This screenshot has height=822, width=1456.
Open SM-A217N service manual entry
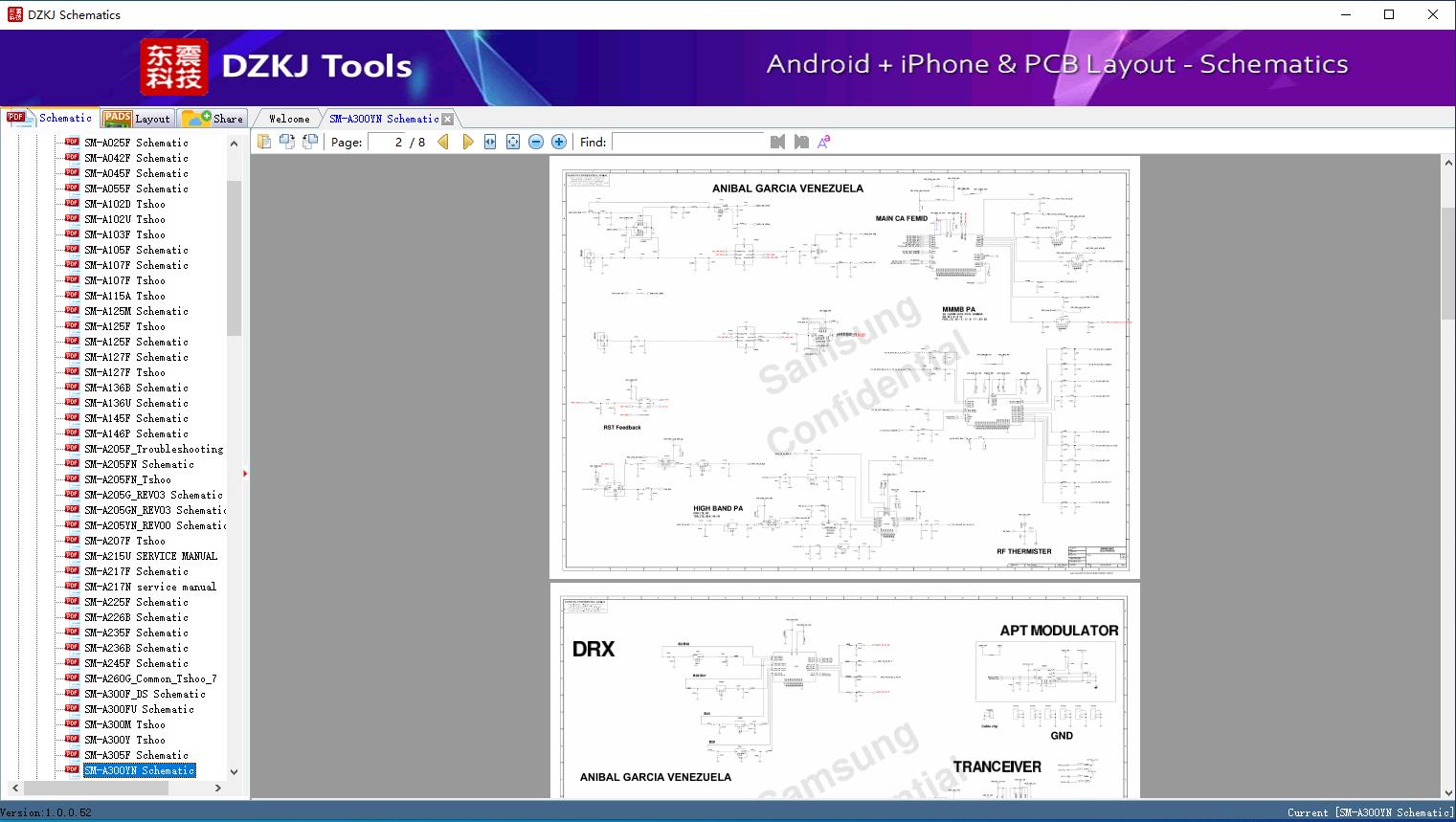(150, 587)
